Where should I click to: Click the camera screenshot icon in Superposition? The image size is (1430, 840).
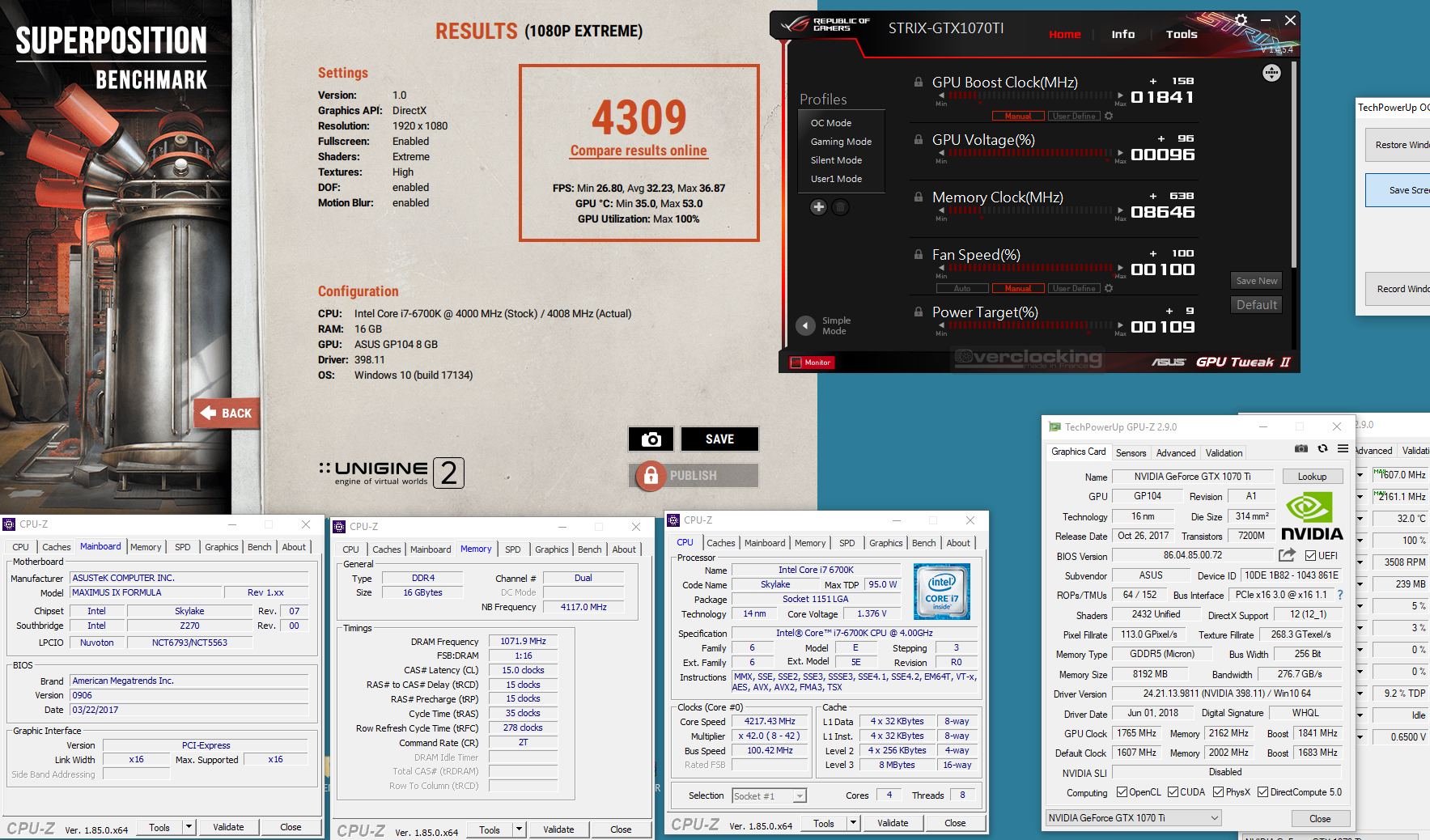(651, 439)
